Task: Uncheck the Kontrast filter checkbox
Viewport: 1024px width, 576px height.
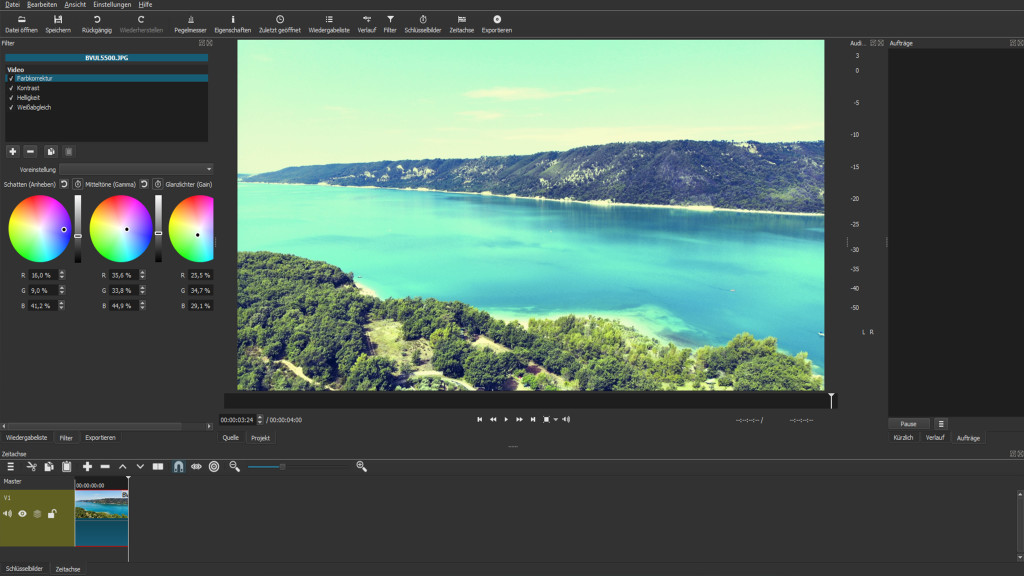Action: [x=11, y=88]
